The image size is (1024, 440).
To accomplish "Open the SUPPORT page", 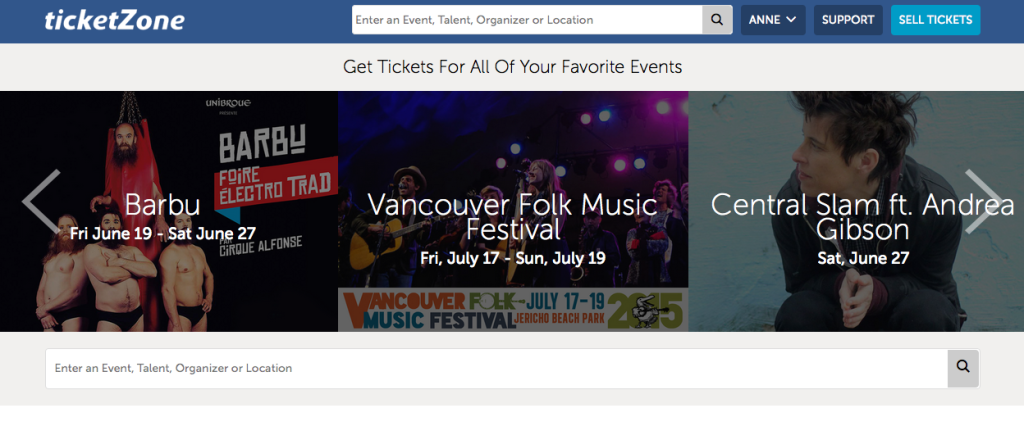I will point(848,20).
